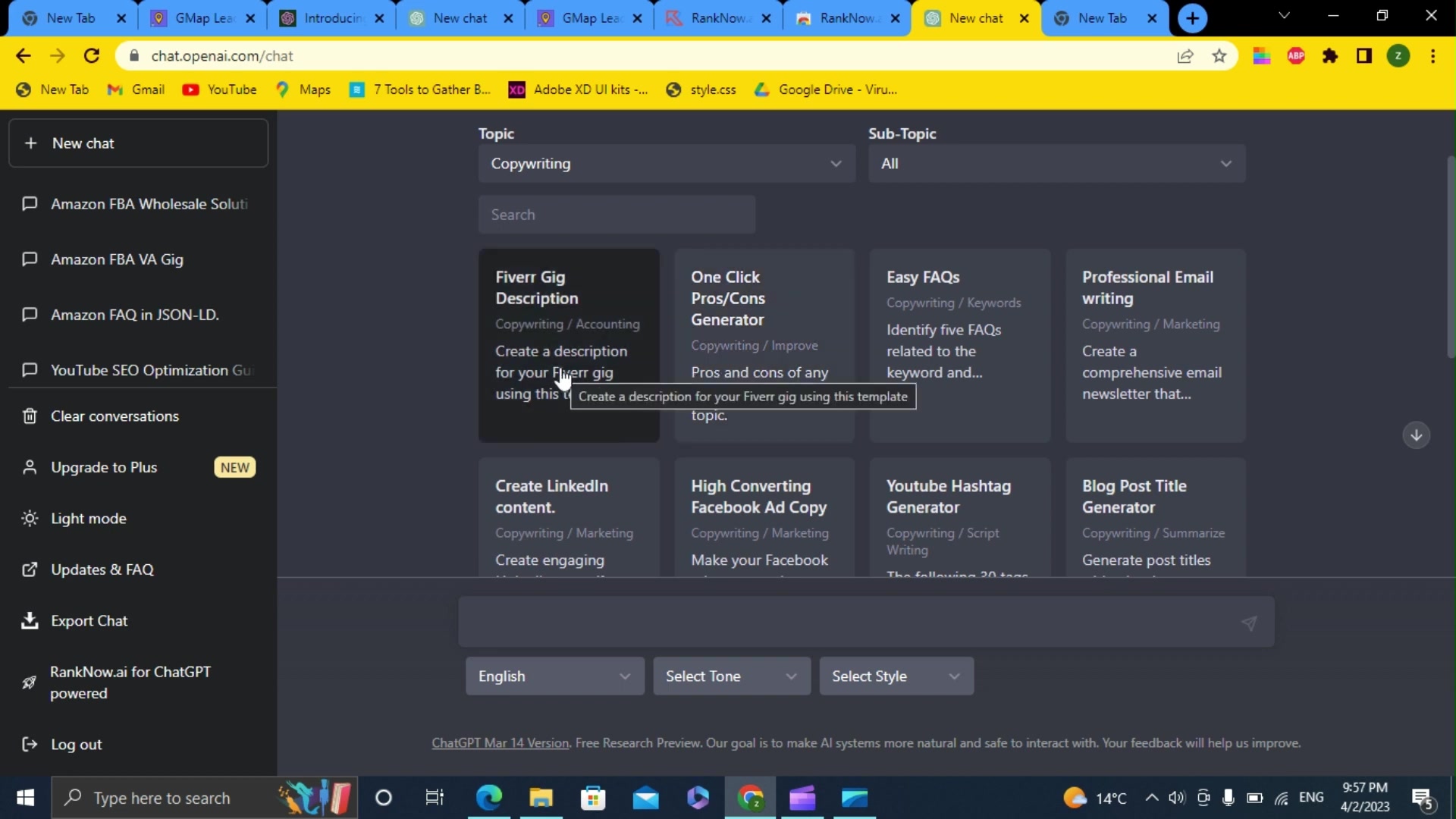Open the Gmail bookmark
Image resolution: width=1456 pixels, height=819 pixels.
136,89
